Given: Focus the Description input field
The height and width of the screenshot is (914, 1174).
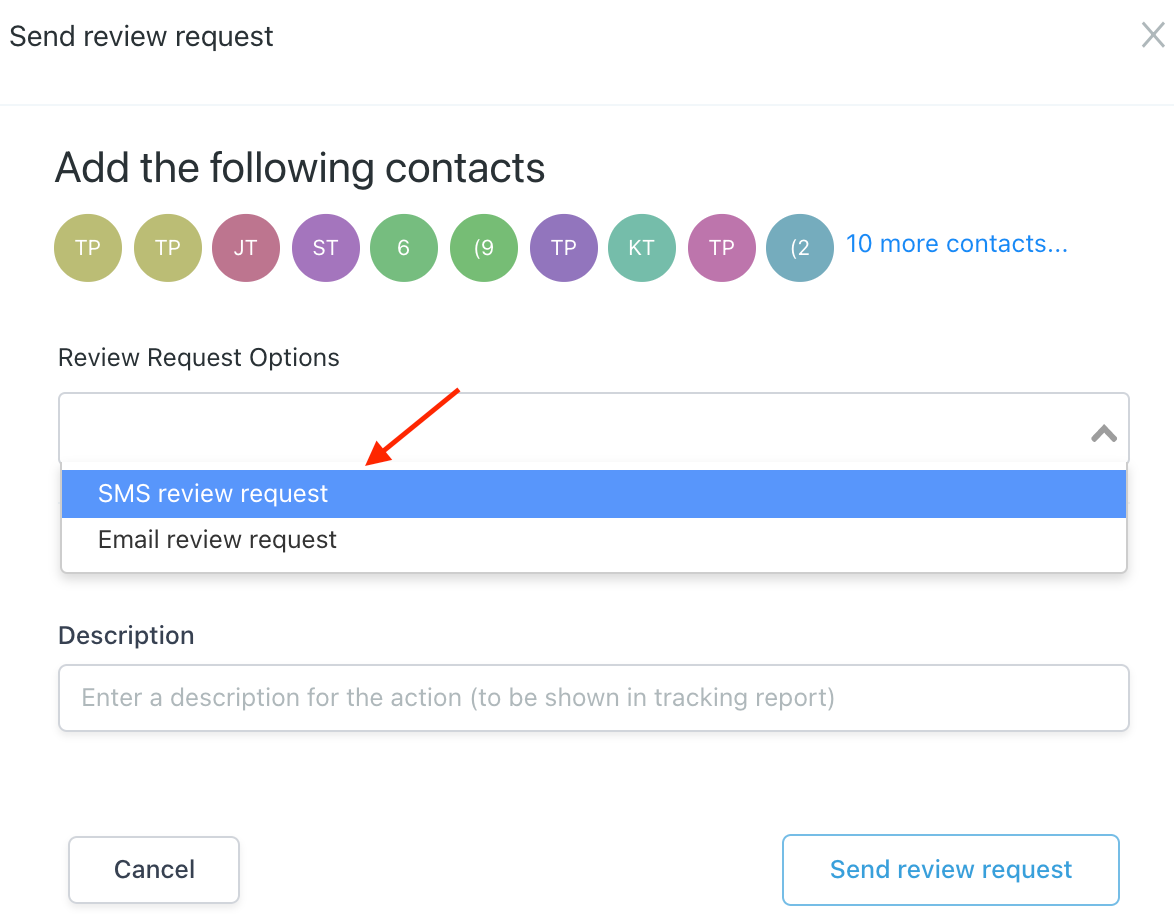Looking at the screenshot, I should pos(594,697).
